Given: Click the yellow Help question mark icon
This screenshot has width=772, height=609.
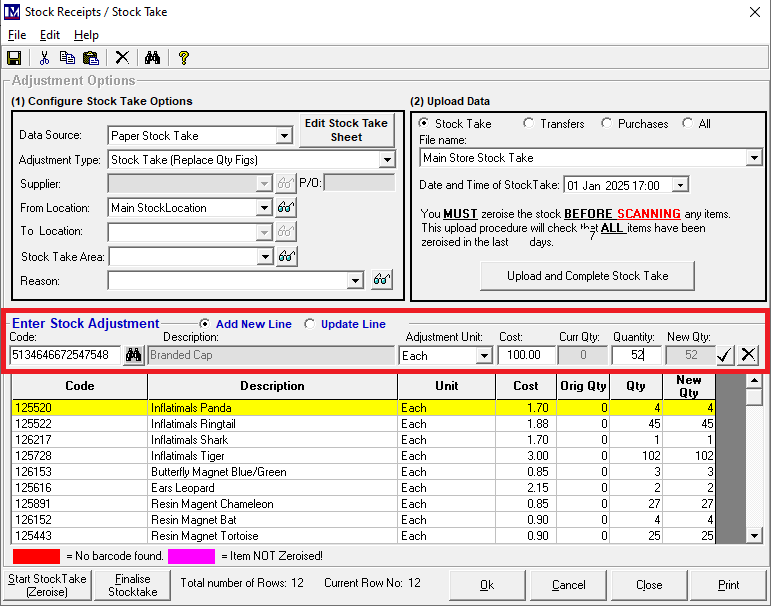Looking at the screenshot, I should coord(184,58).
